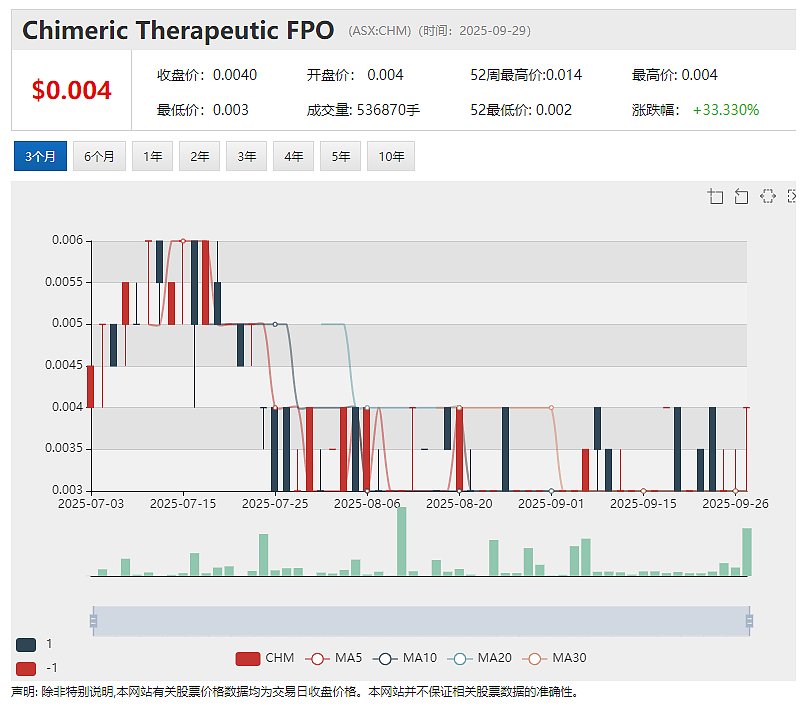The image size is (805, 711).
Task: Click the red '-1' visual map swatch
Action: pyautogui.click(x=26, y=668)
